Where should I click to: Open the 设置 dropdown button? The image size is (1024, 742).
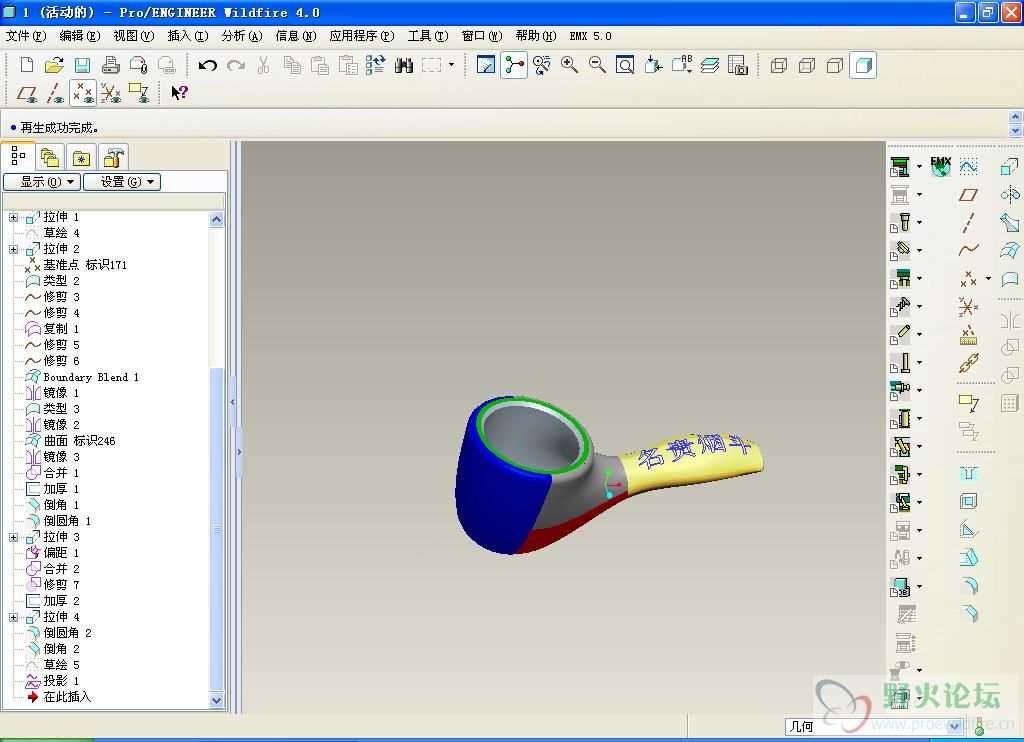pos(122,182)
